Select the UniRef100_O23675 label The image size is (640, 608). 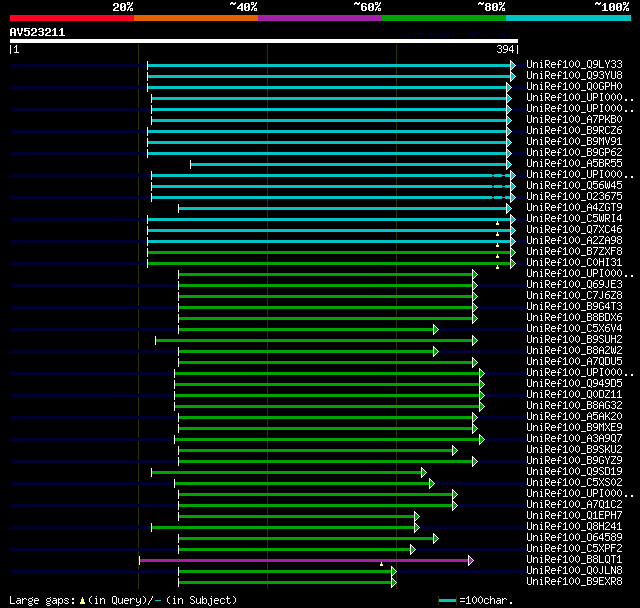[x=574, y=197]
